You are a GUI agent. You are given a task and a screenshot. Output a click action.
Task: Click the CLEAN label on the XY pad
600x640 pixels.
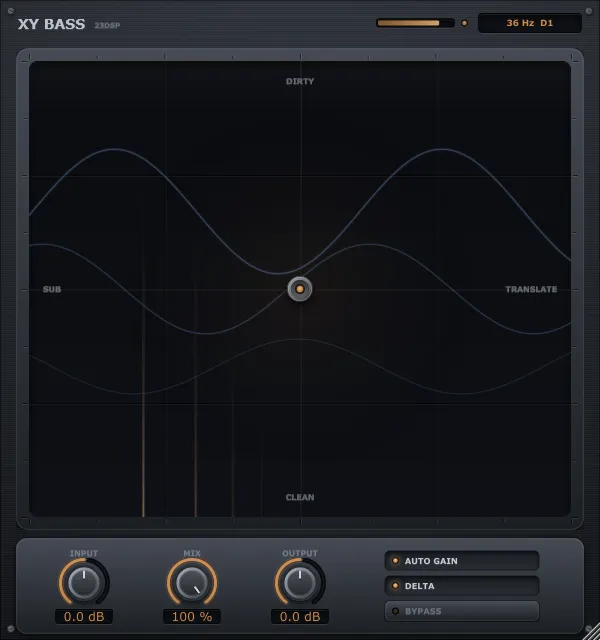coord(300,497)
